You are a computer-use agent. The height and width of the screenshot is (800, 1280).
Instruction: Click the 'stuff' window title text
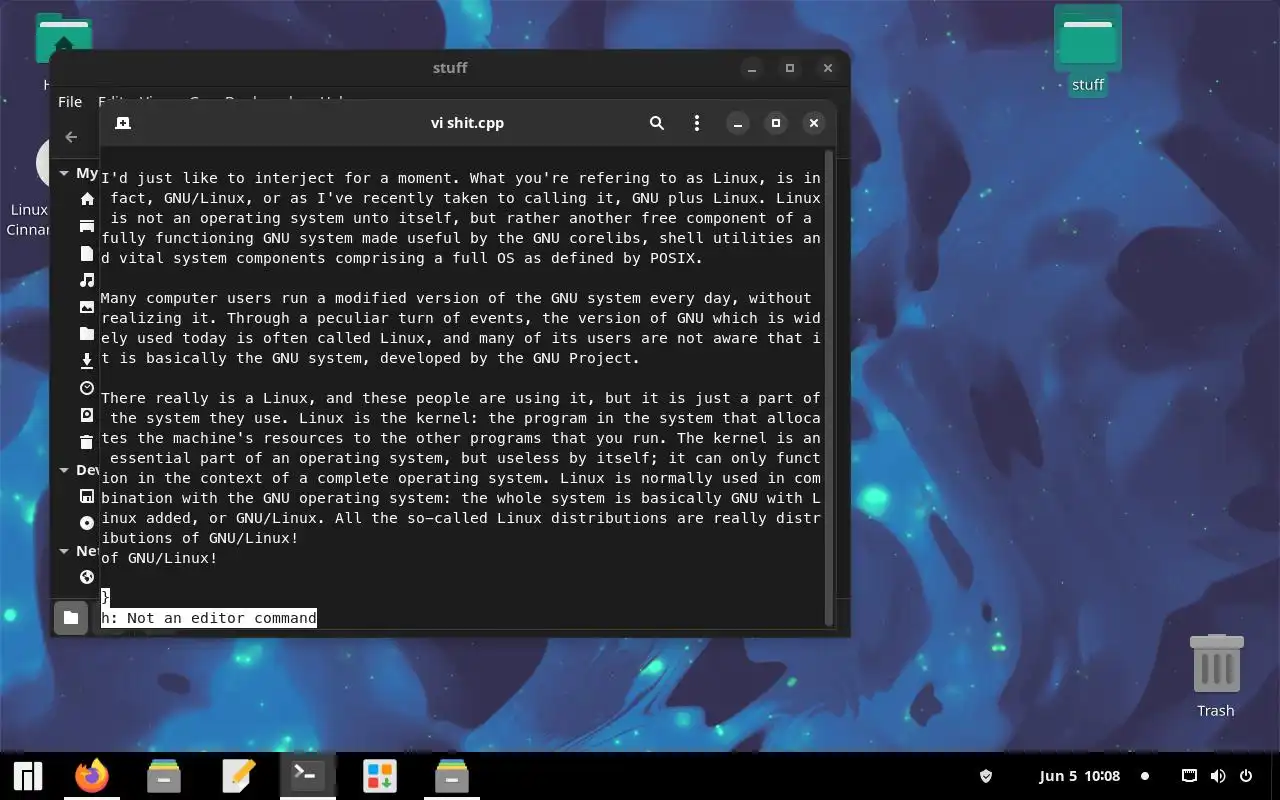(450, 68)
